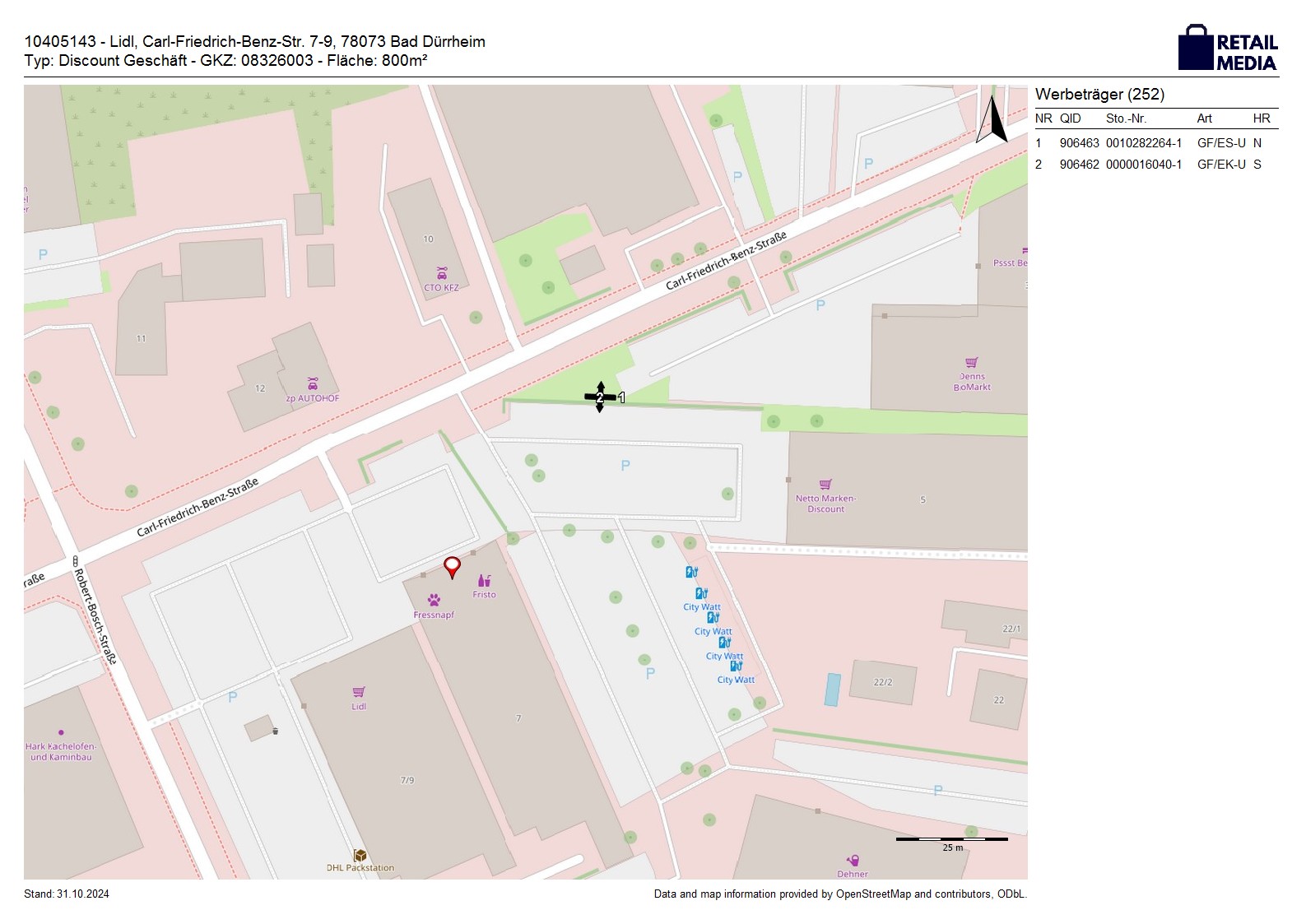This screenshot has width=1306, height=924.
Task: Click the north arrow compass
Action: pos(992,120)
